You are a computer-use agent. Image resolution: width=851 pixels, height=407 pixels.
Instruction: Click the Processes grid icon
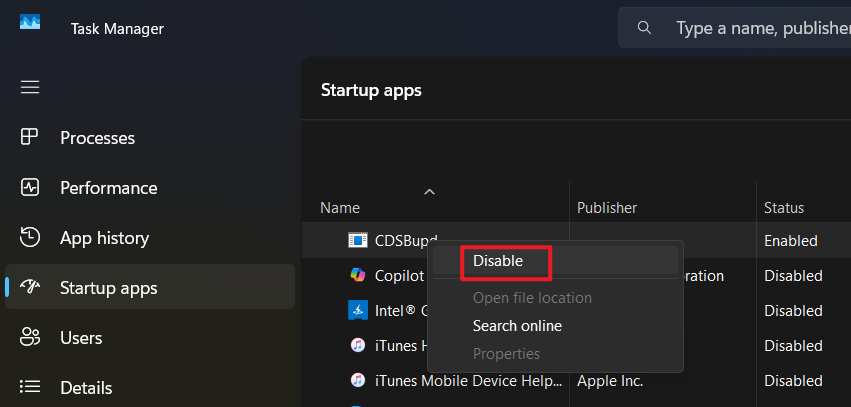pyautogui.click(x=29, y=137)
